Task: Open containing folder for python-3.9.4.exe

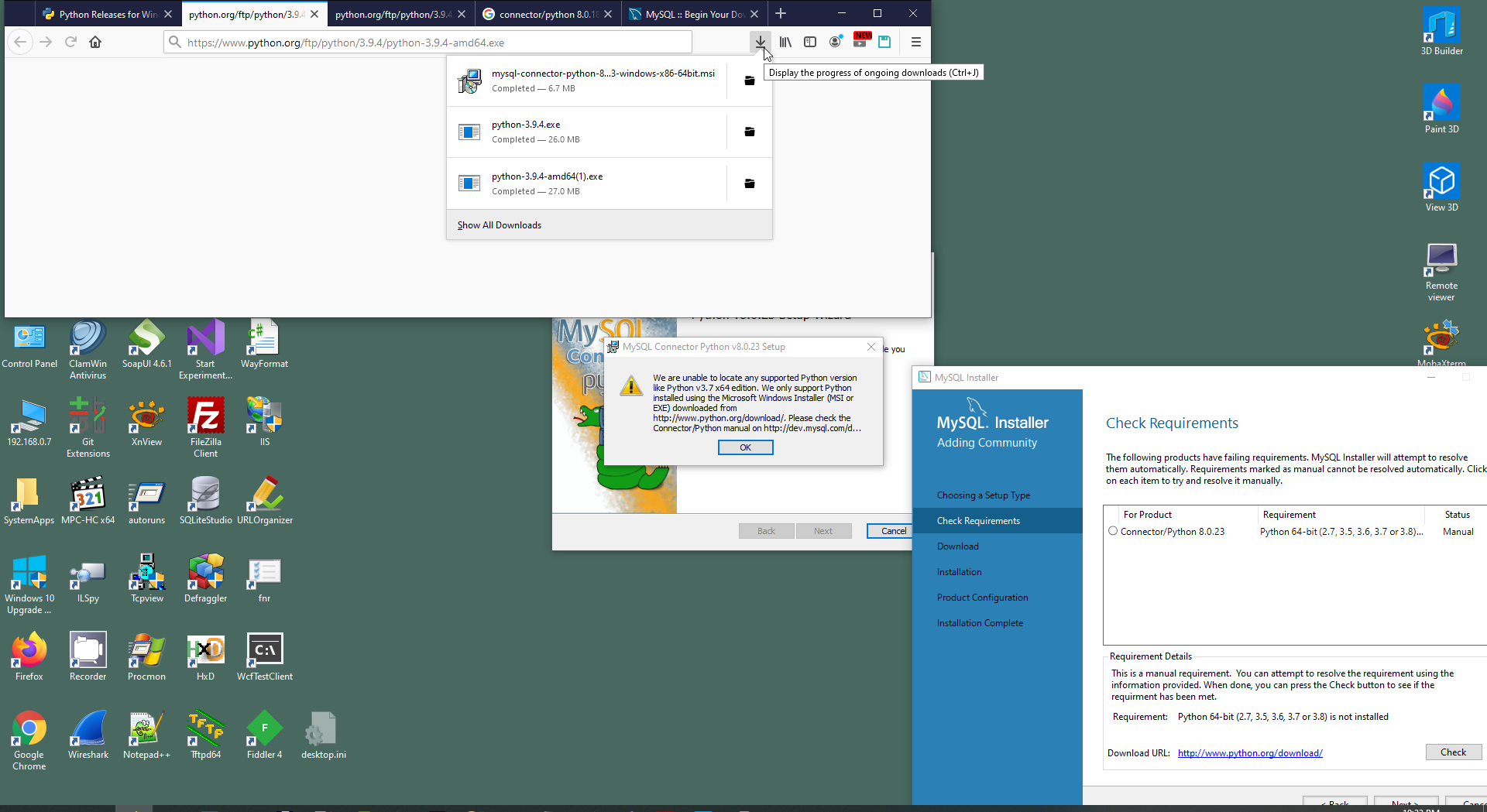Action: coord(750,132)
